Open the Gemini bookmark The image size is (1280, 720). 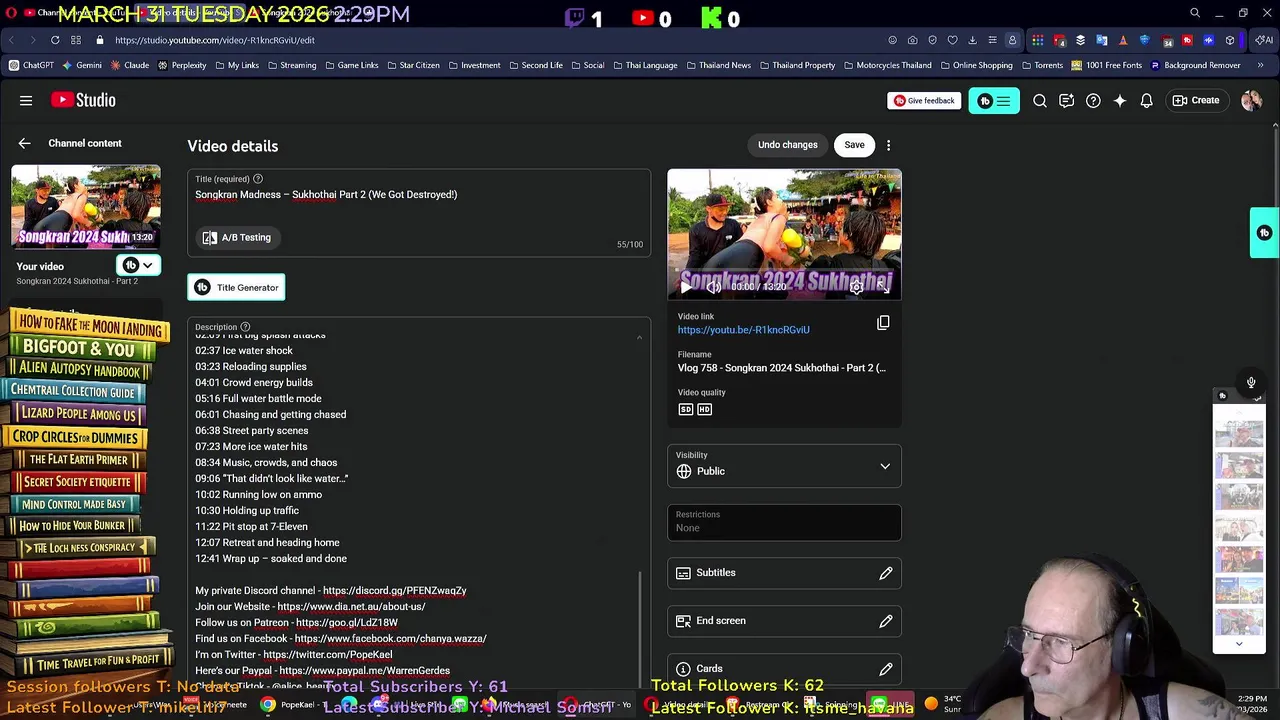tap(82, 65)
